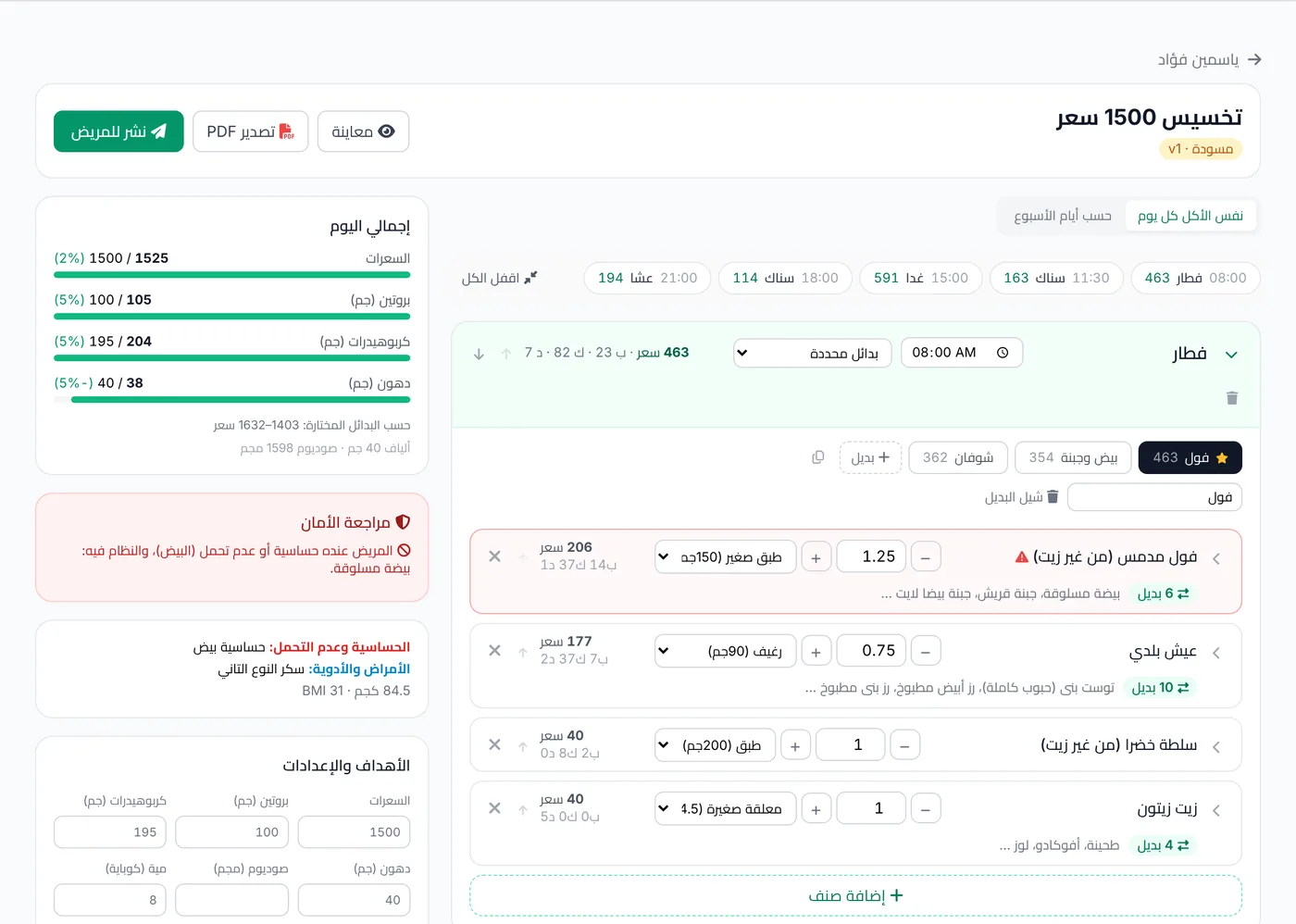Open the رغيف (90جم) unit dropdown
Viewport: 1296px width, 924px height.
pos(725,651)
